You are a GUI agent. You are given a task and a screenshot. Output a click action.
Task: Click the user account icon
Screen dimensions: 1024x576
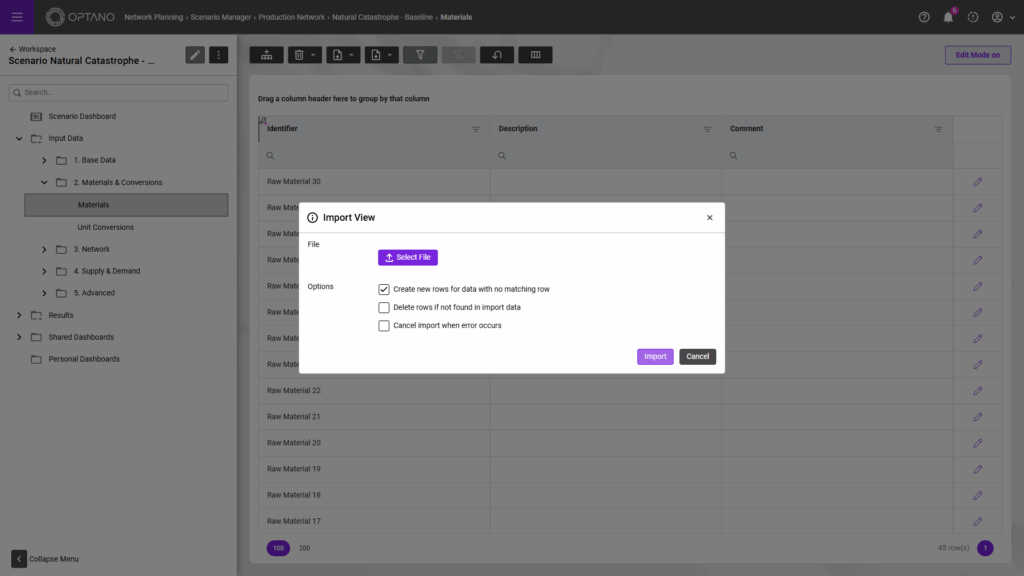pos(996,17)
